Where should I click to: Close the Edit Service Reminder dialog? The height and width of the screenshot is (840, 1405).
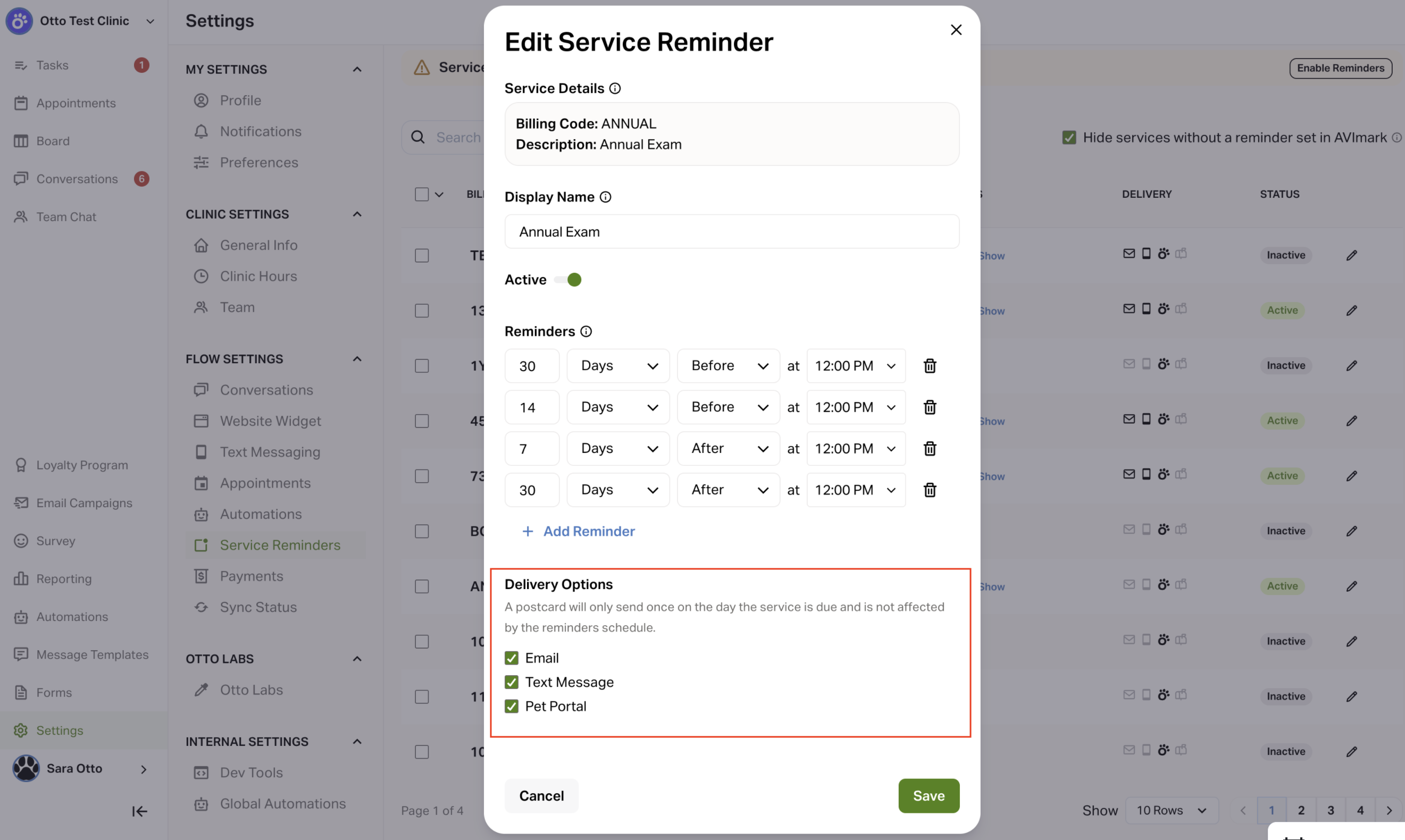click(956, 29)
